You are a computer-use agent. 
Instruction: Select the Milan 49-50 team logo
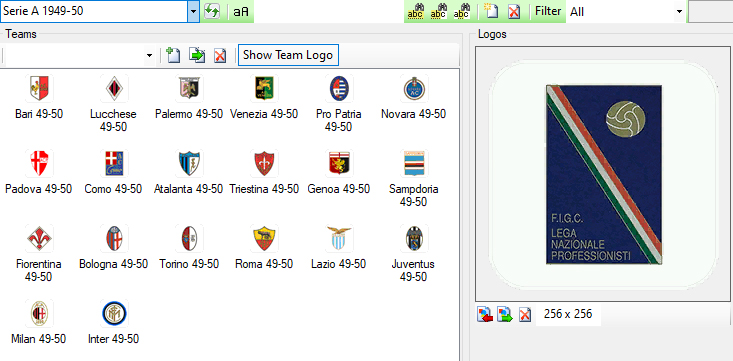[x=39, y=313]
